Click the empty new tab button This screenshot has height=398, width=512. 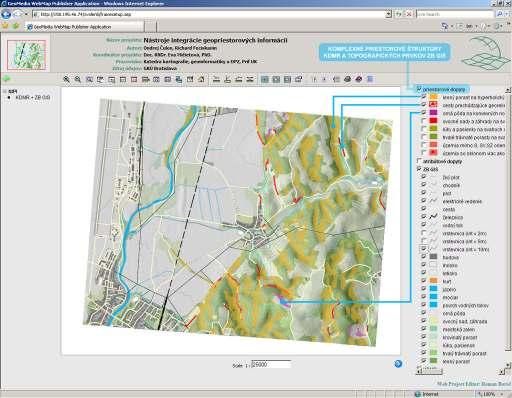150,27
